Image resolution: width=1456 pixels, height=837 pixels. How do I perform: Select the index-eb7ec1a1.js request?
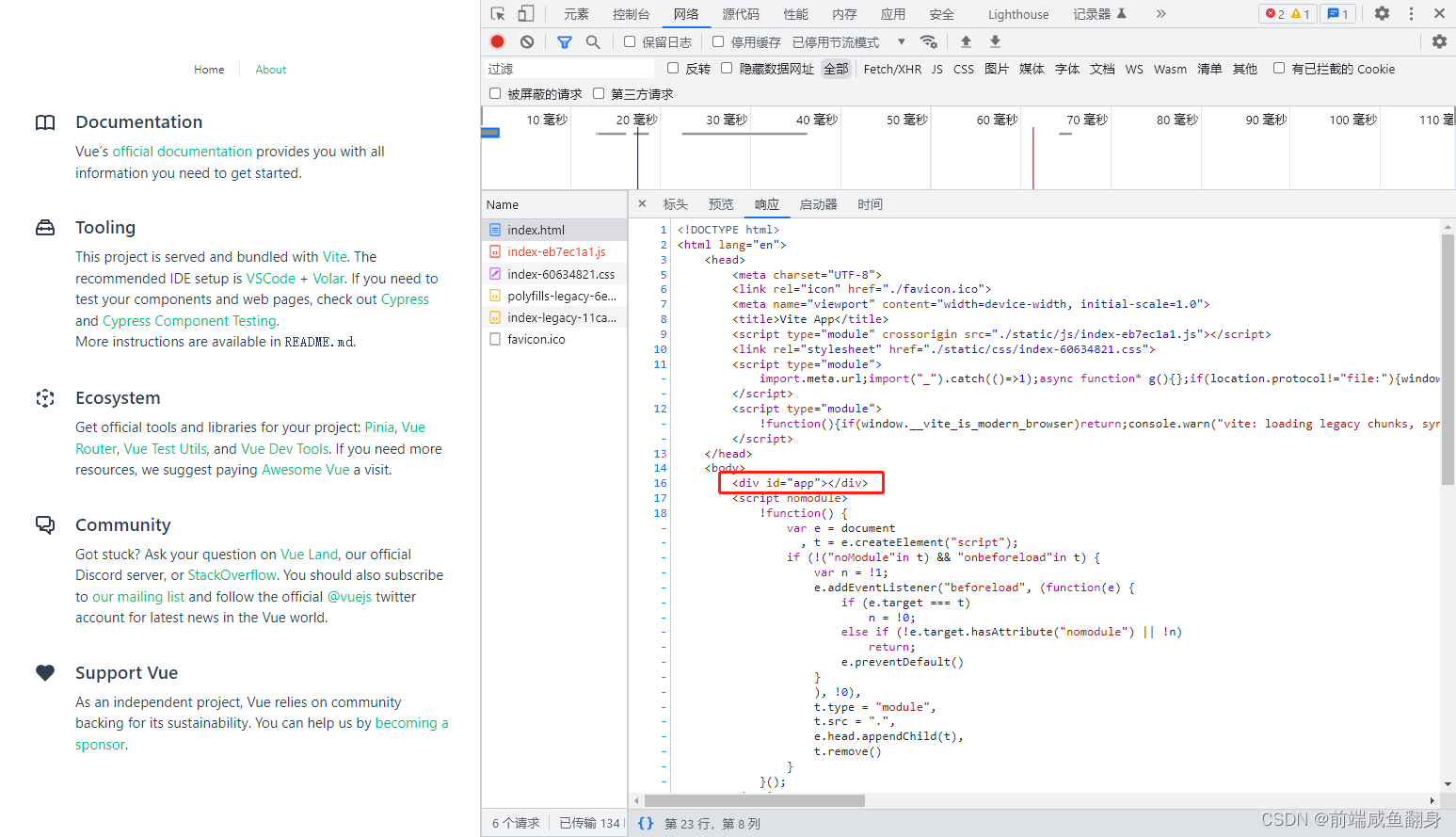(554, 251)
